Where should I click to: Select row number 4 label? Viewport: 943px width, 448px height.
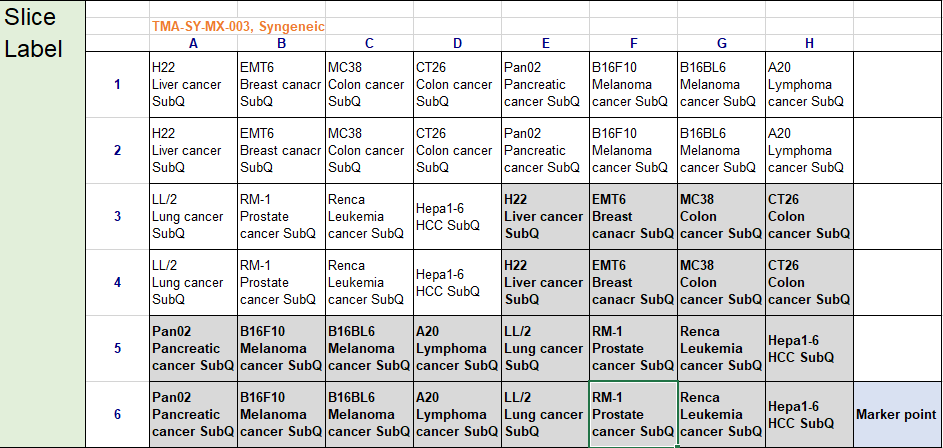(x=117, y=282)
